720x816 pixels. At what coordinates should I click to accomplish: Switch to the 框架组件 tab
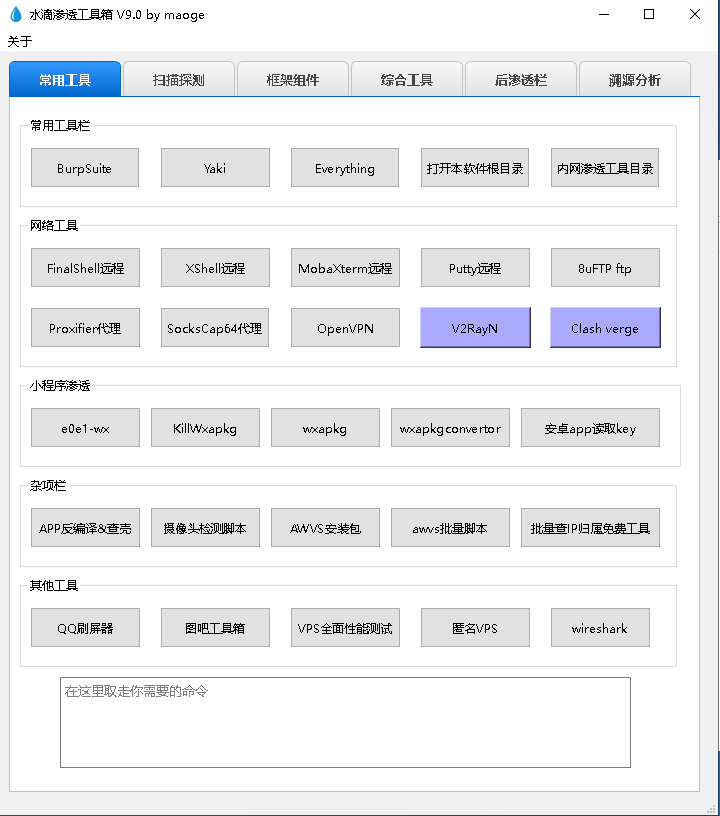(x=293, y=80)
